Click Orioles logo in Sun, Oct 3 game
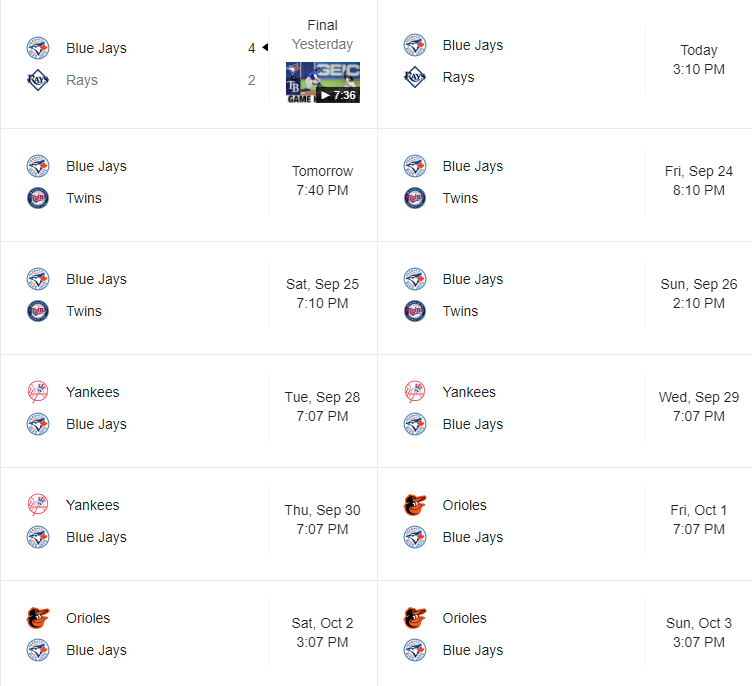Viewport: 752px width, 686px height. click(x=415, y=618)
